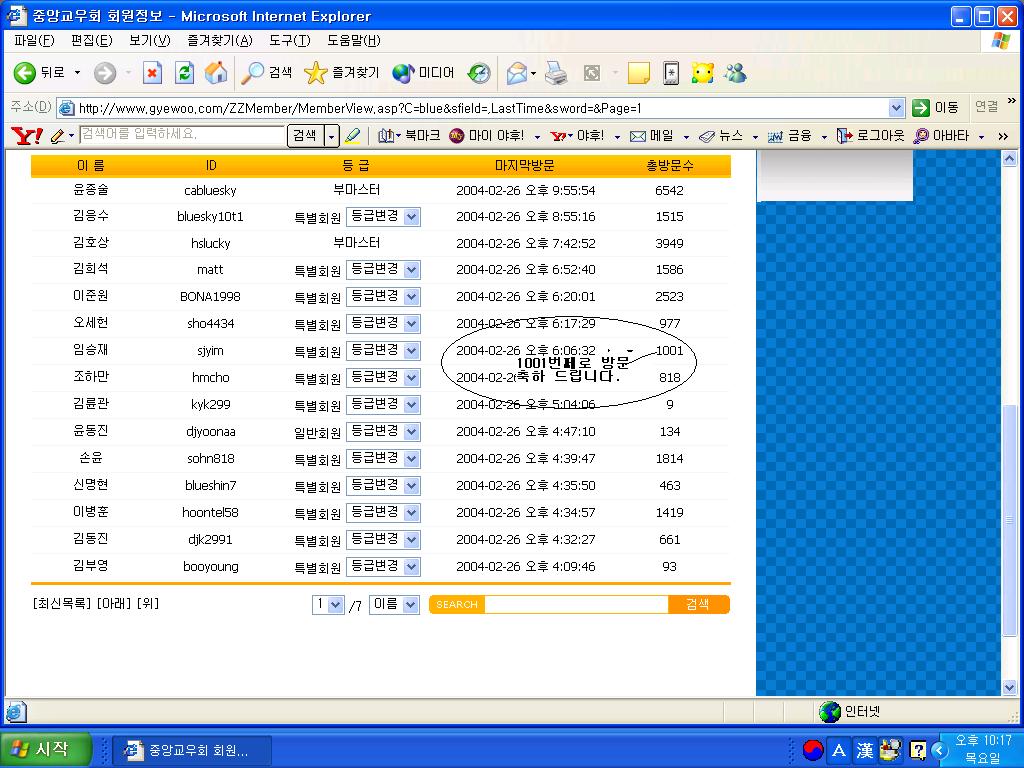1024x768 pixels.
Task: Open the Favorites (즐겨찾기) star button
Action: click(342, 73)
